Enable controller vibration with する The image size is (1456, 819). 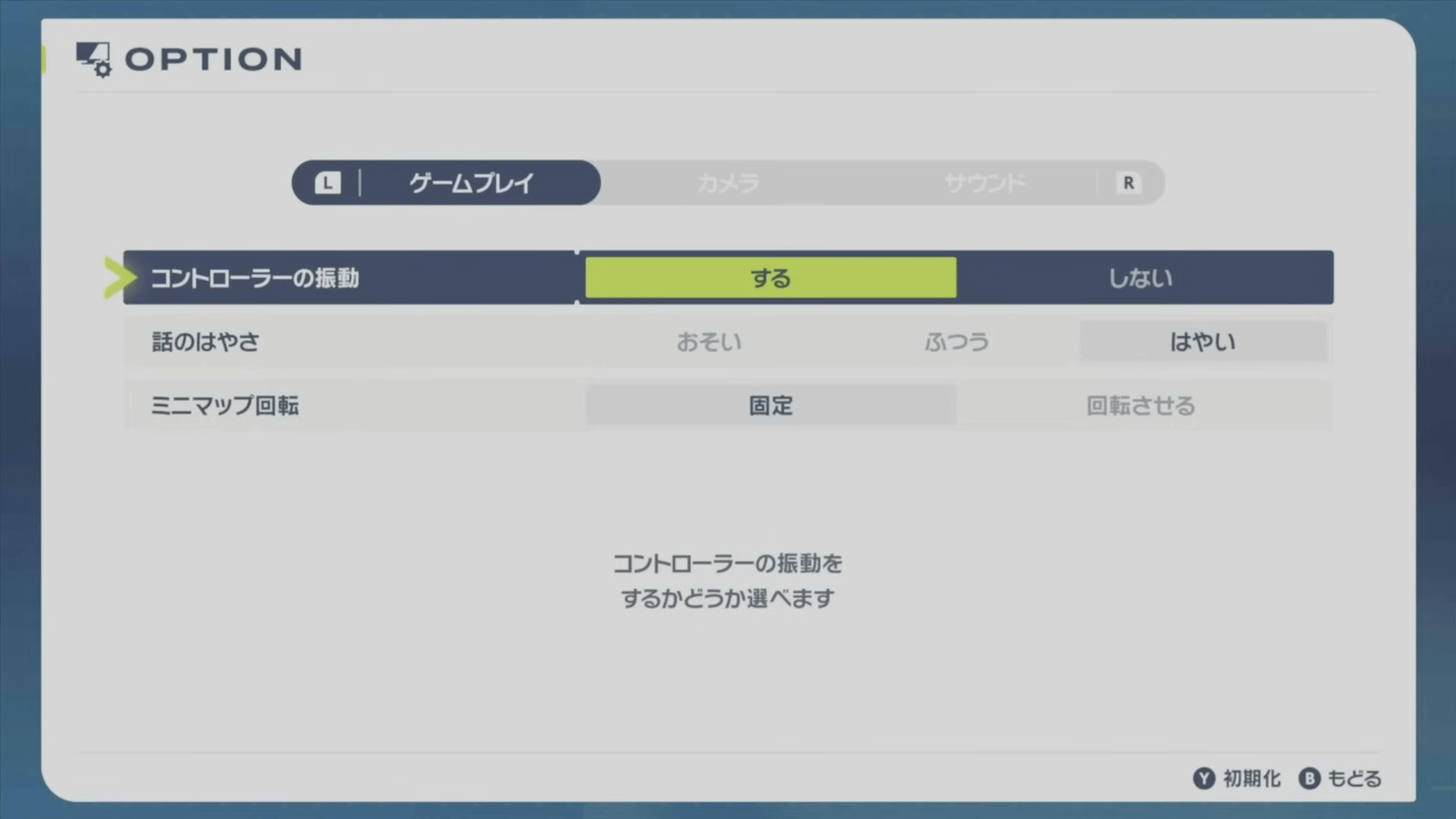770,278
